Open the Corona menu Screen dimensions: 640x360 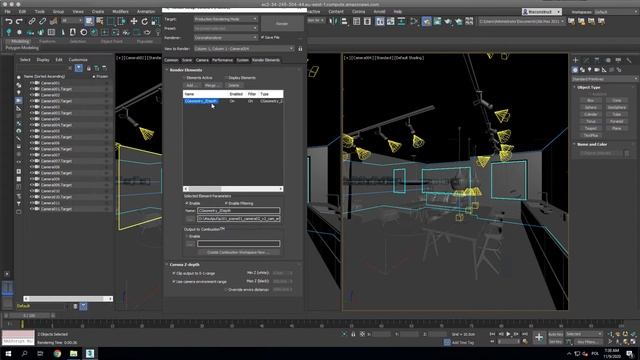click(358, 12)
